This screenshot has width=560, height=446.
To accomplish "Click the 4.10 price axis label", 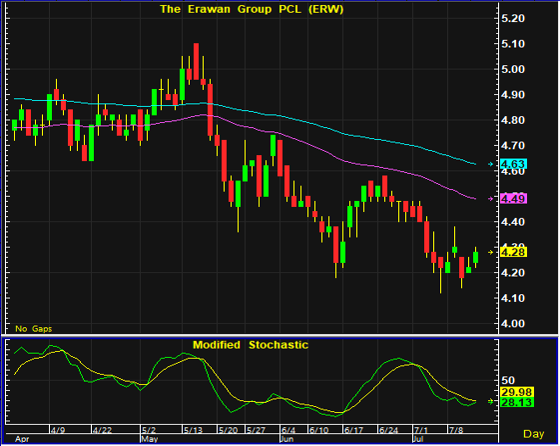I will (x=513, y=298).
